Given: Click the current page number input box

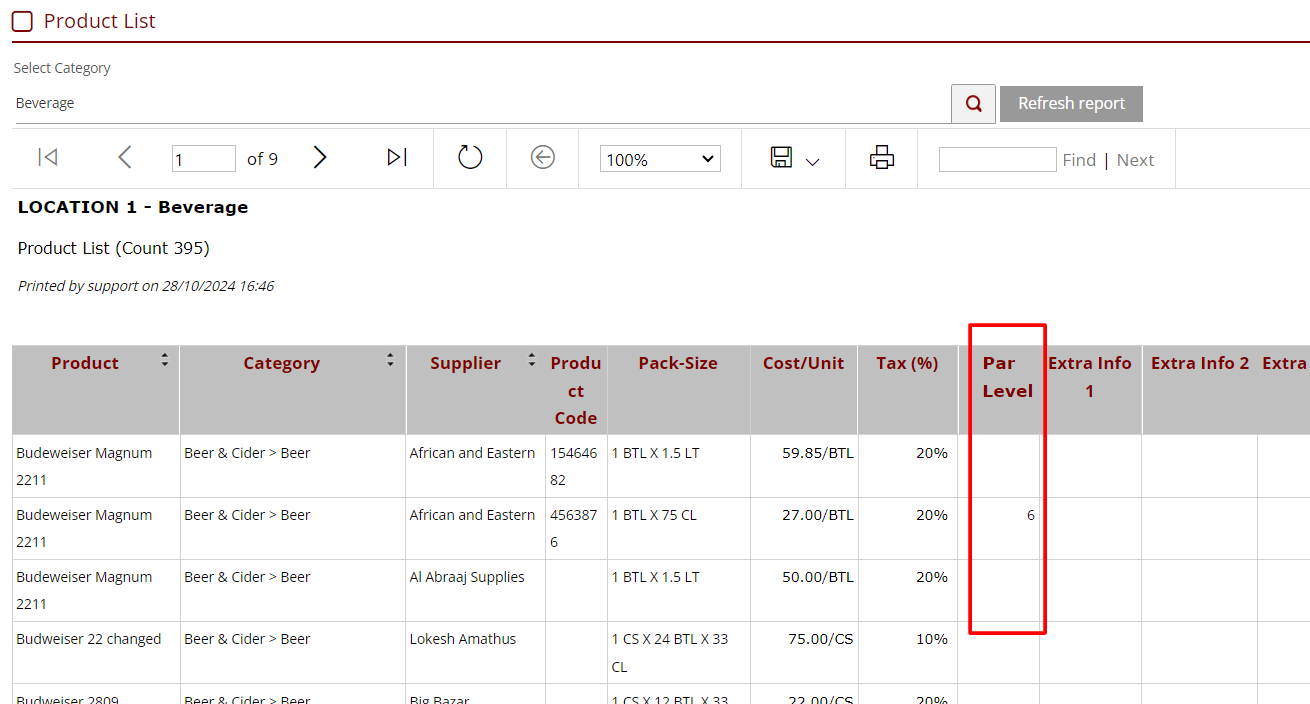Looking at the screenshot, I should click(204, 159).
